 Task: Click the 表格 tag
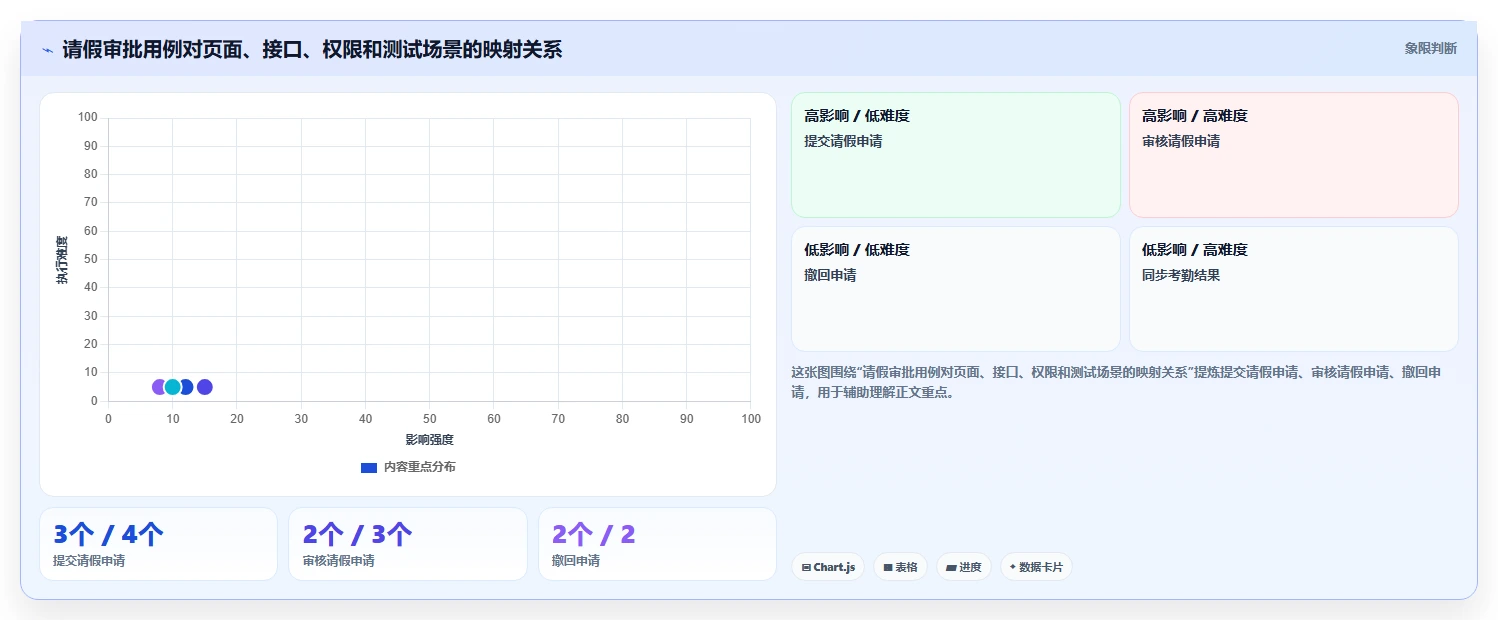(900, 567)
